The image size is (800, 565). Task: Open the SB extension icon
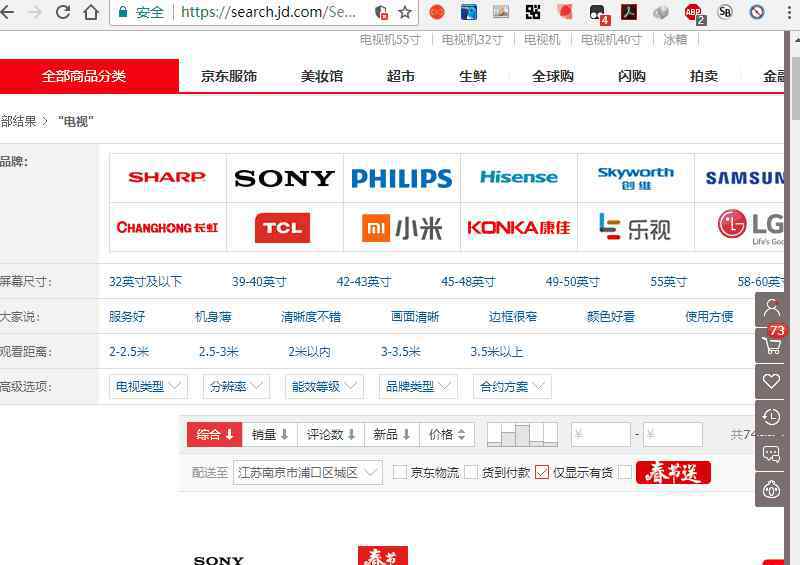(x=725, y=11)
